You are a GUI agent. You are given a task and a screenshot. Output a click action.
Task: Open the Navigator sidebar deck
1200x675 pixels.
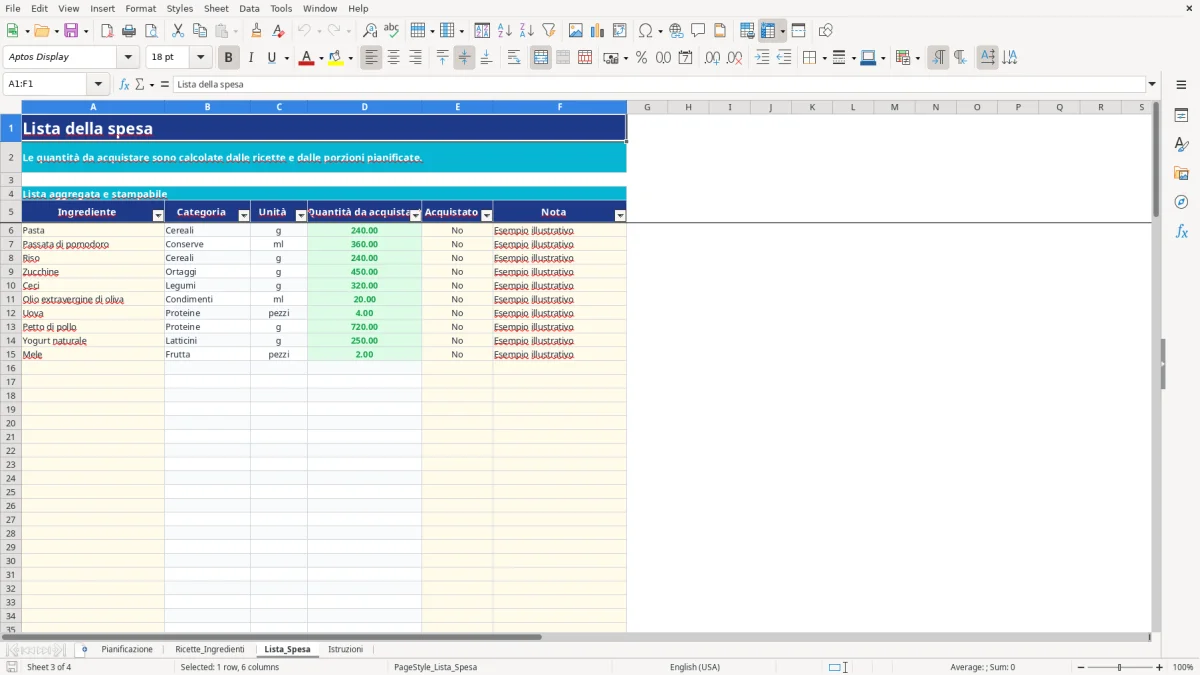tap(1181, 202)
